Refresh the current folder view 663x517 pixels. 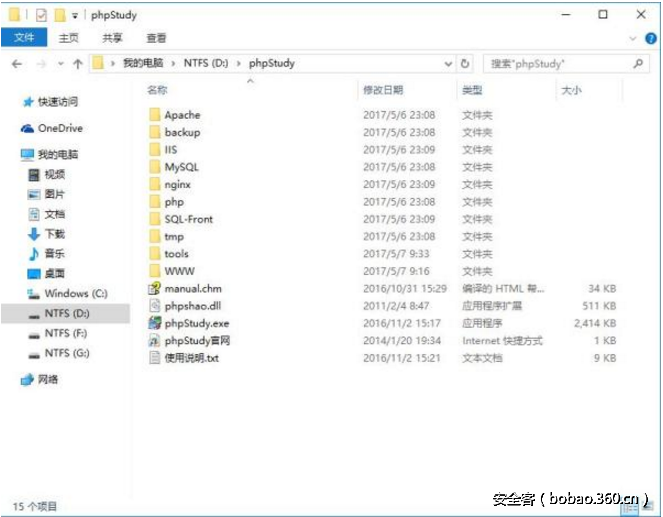[x=465, y=64]
